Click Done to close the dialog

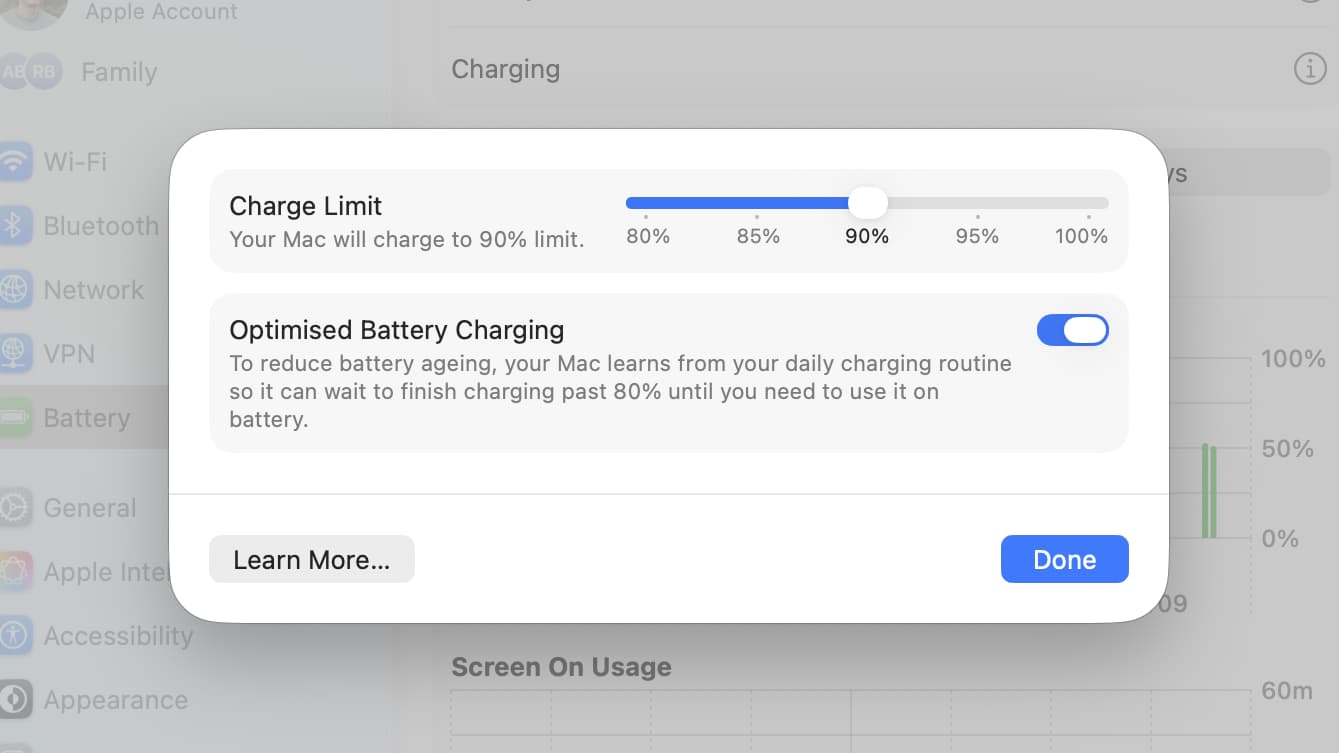pos(1064,559)
